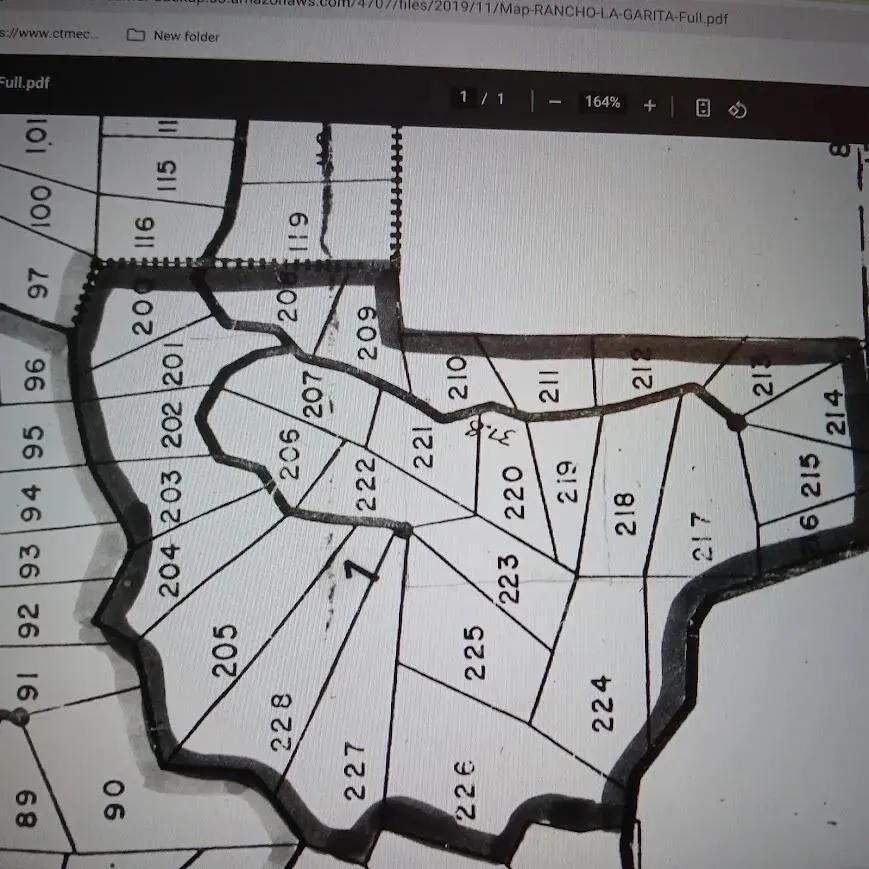Edit the 164% zoom level field

[x=602, y=102]
